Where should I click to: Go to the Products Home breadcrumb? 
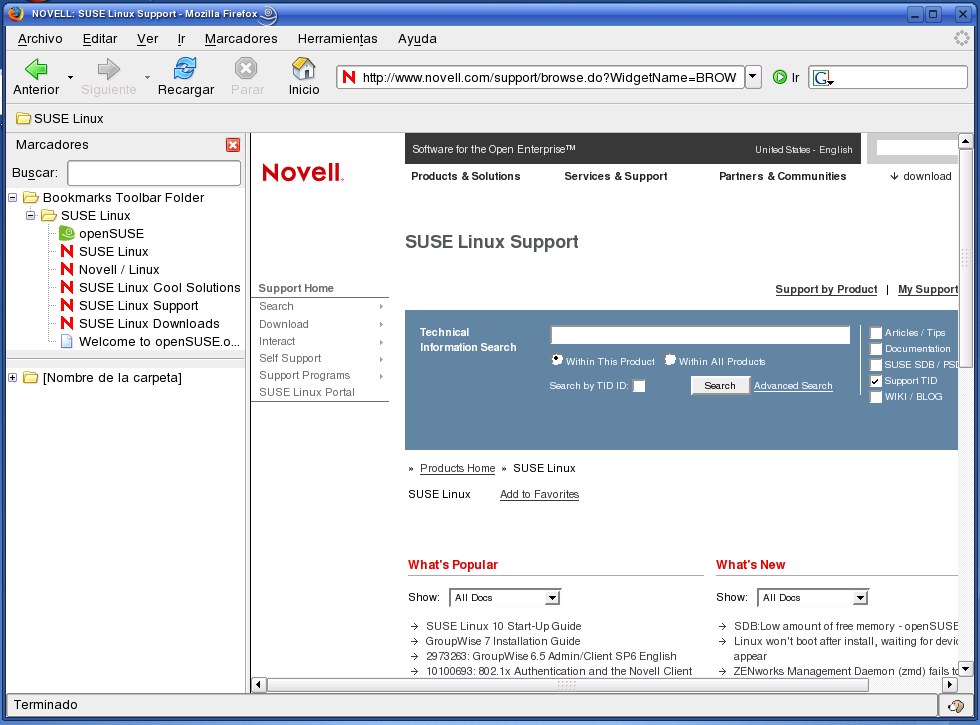click(x=458, y=468)
